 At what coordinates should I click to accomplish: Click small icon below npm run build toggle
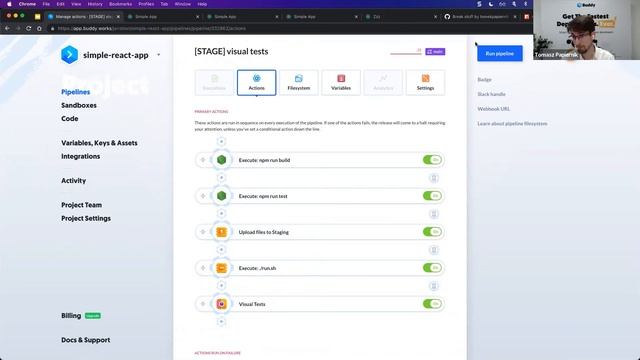(434, 178)
